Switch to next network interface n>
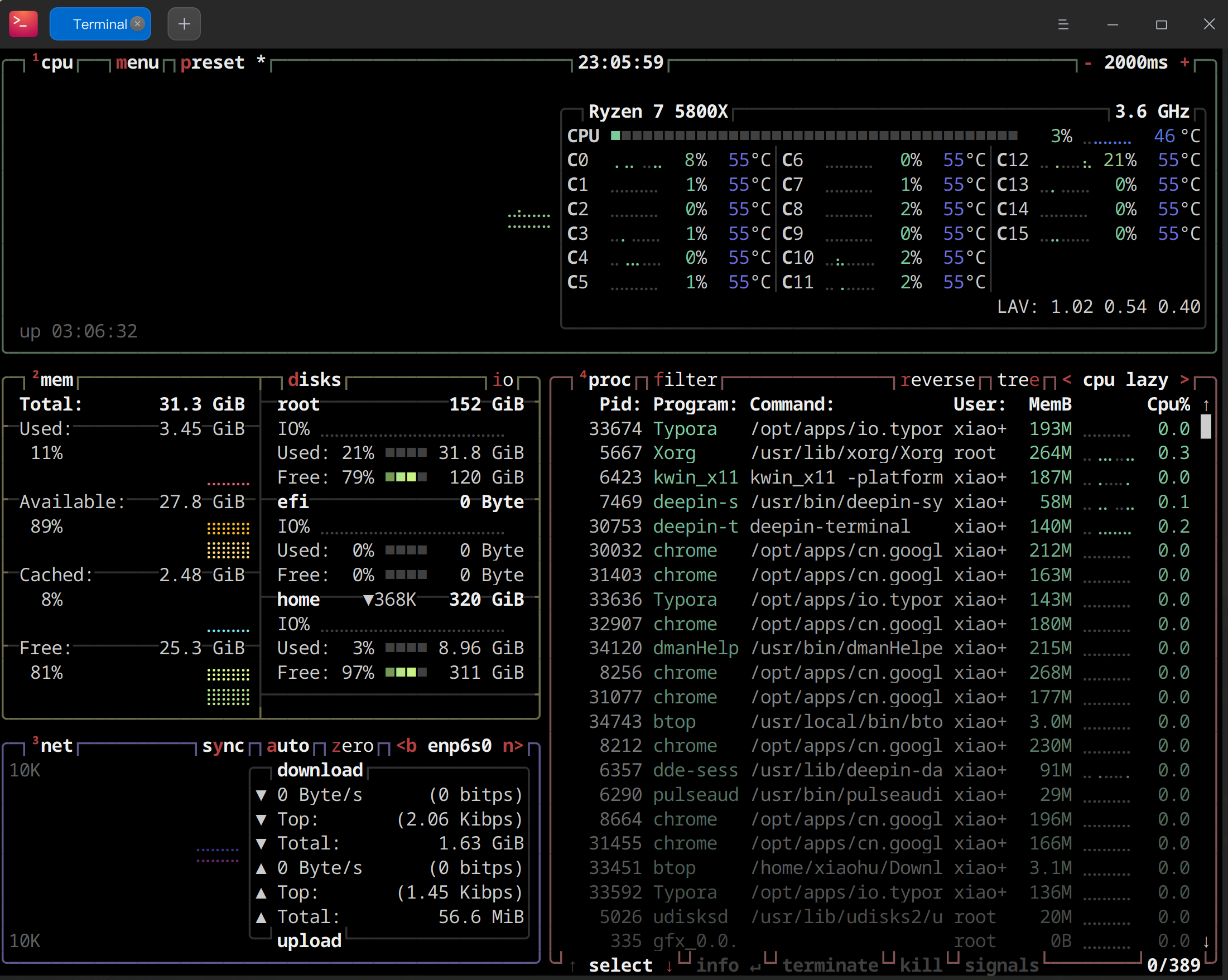The height and width of the screenshot is (980, 1228). point(513,746)
